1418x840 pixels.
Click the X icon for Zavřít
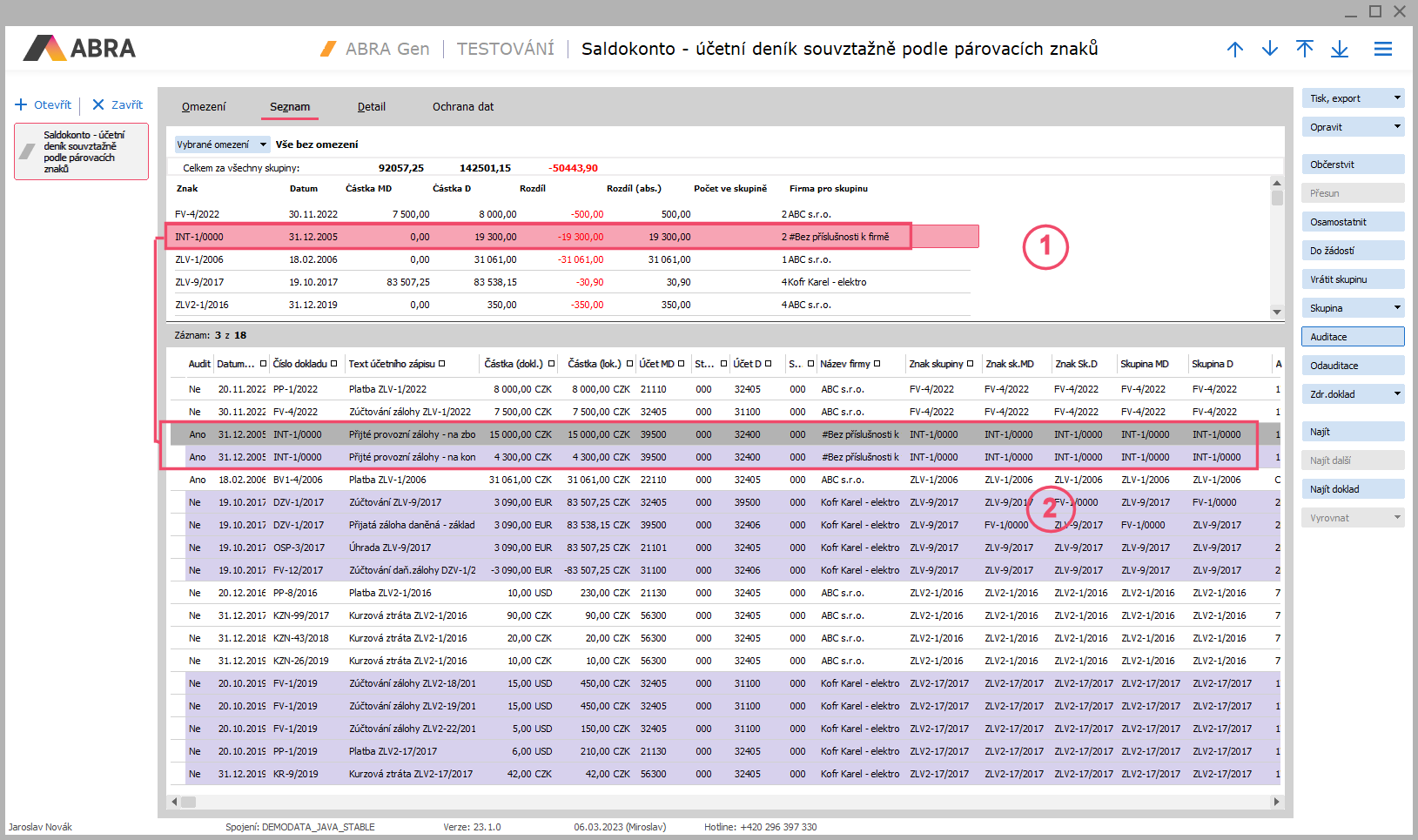coord(98,104)
